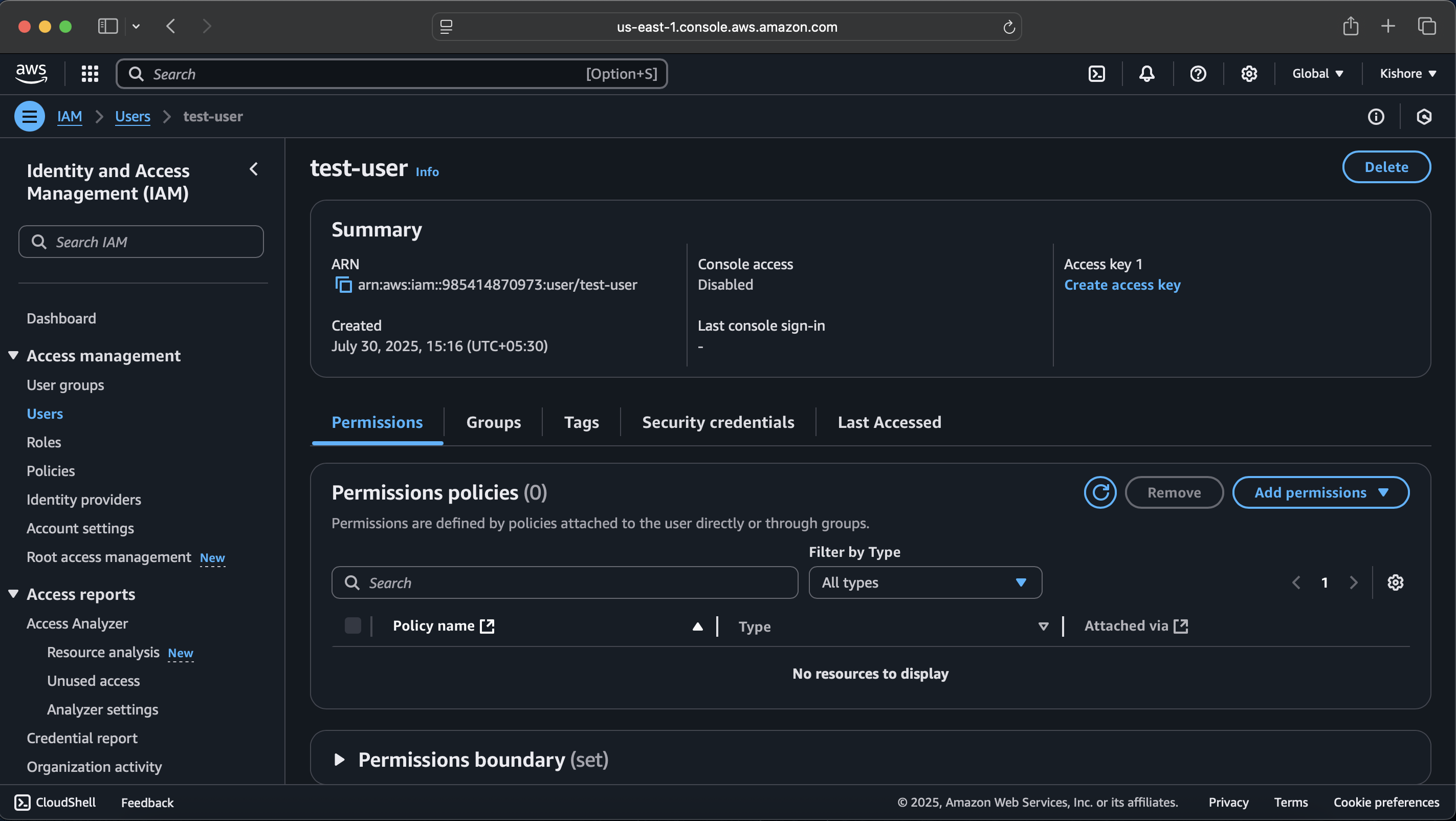Open the AWS services grid menu

click(90, 74)
